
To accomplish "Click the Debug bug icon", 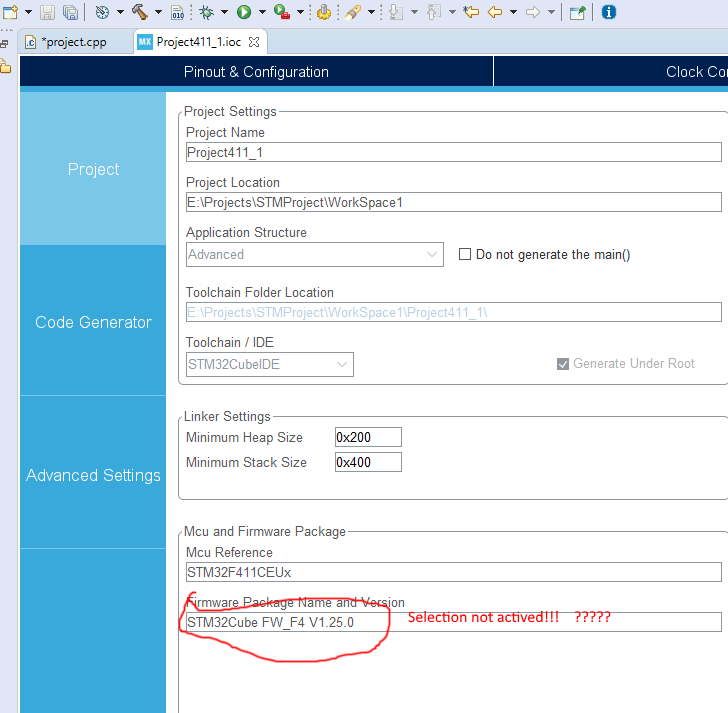I will (206, 12).
